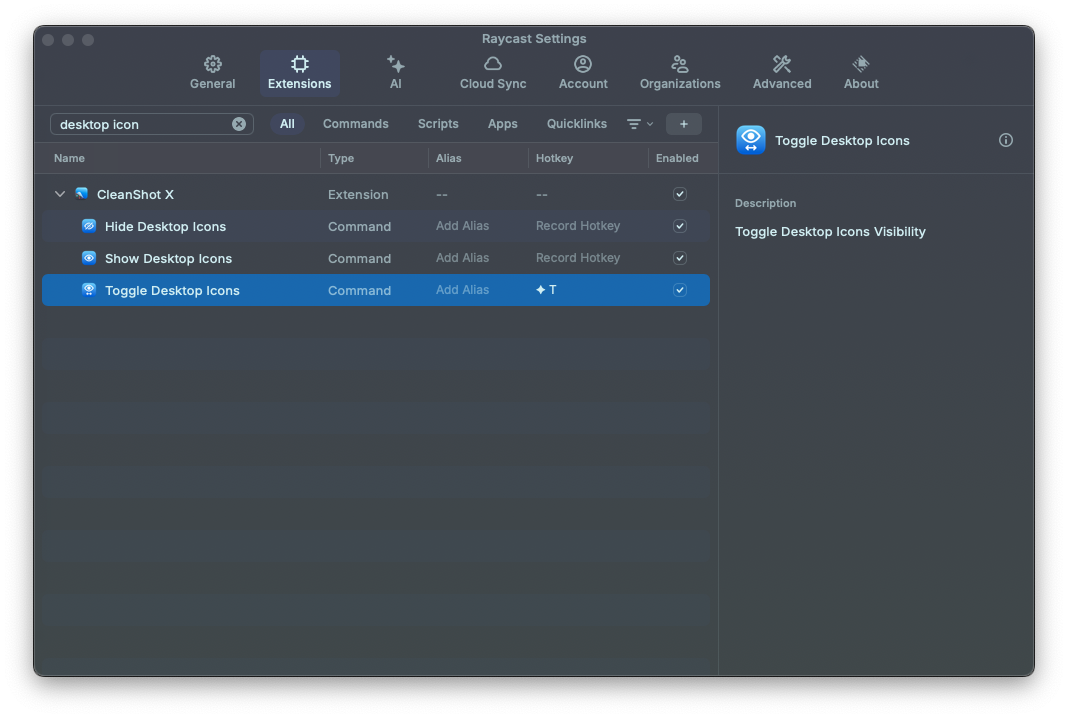The width and height of the screenshot is (1068, 718).
Task: Click the Alias column header
Action: point(448,158)
